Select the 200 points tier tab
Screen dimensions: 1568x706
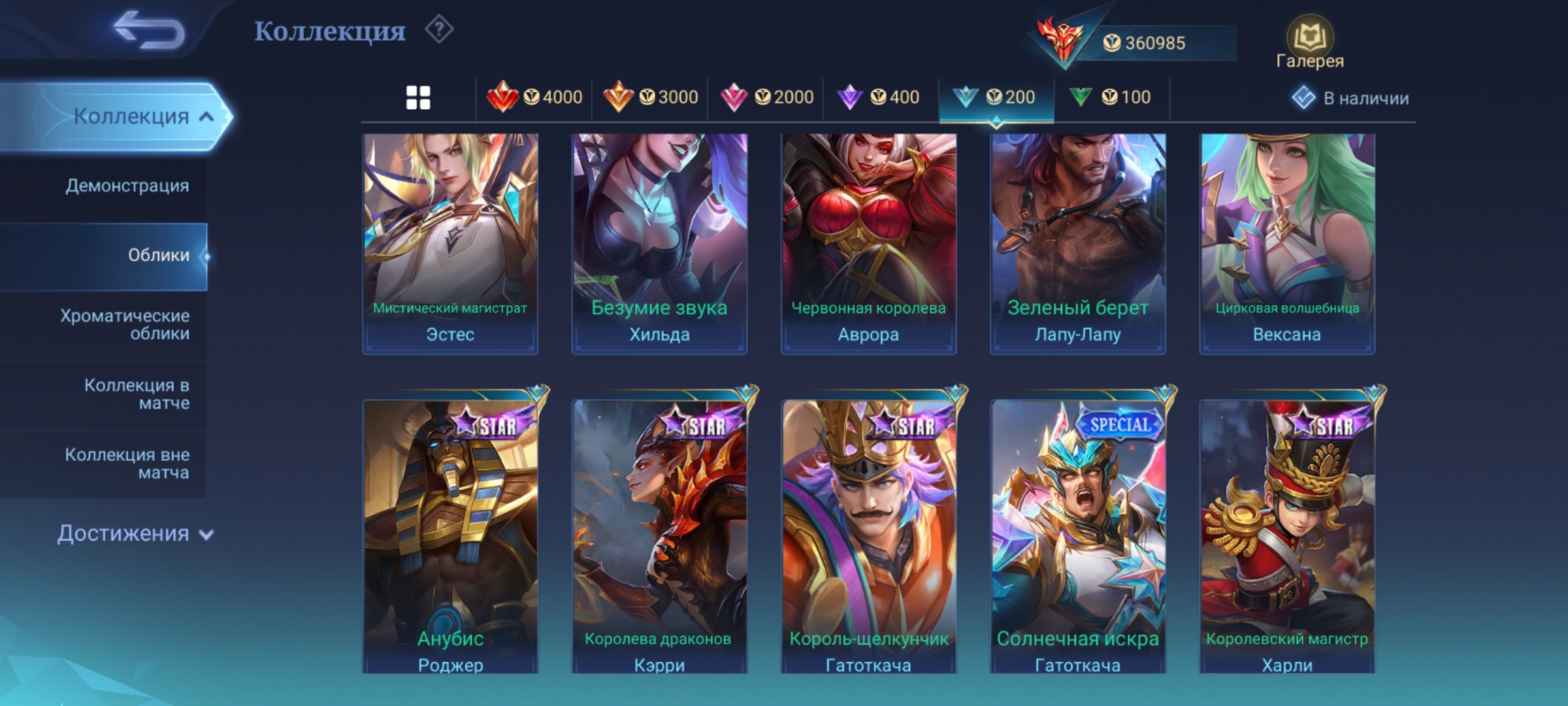tap(995, 97)
